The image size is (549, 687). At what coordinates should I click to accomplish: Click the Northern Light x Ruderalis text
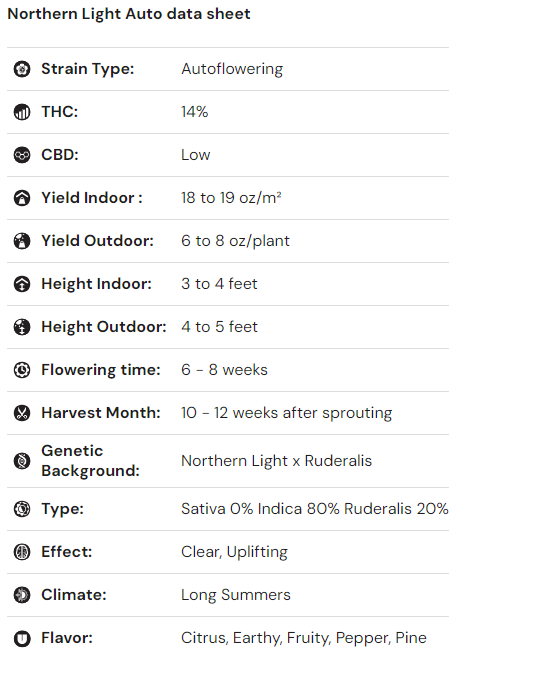(x=276, y=461)
